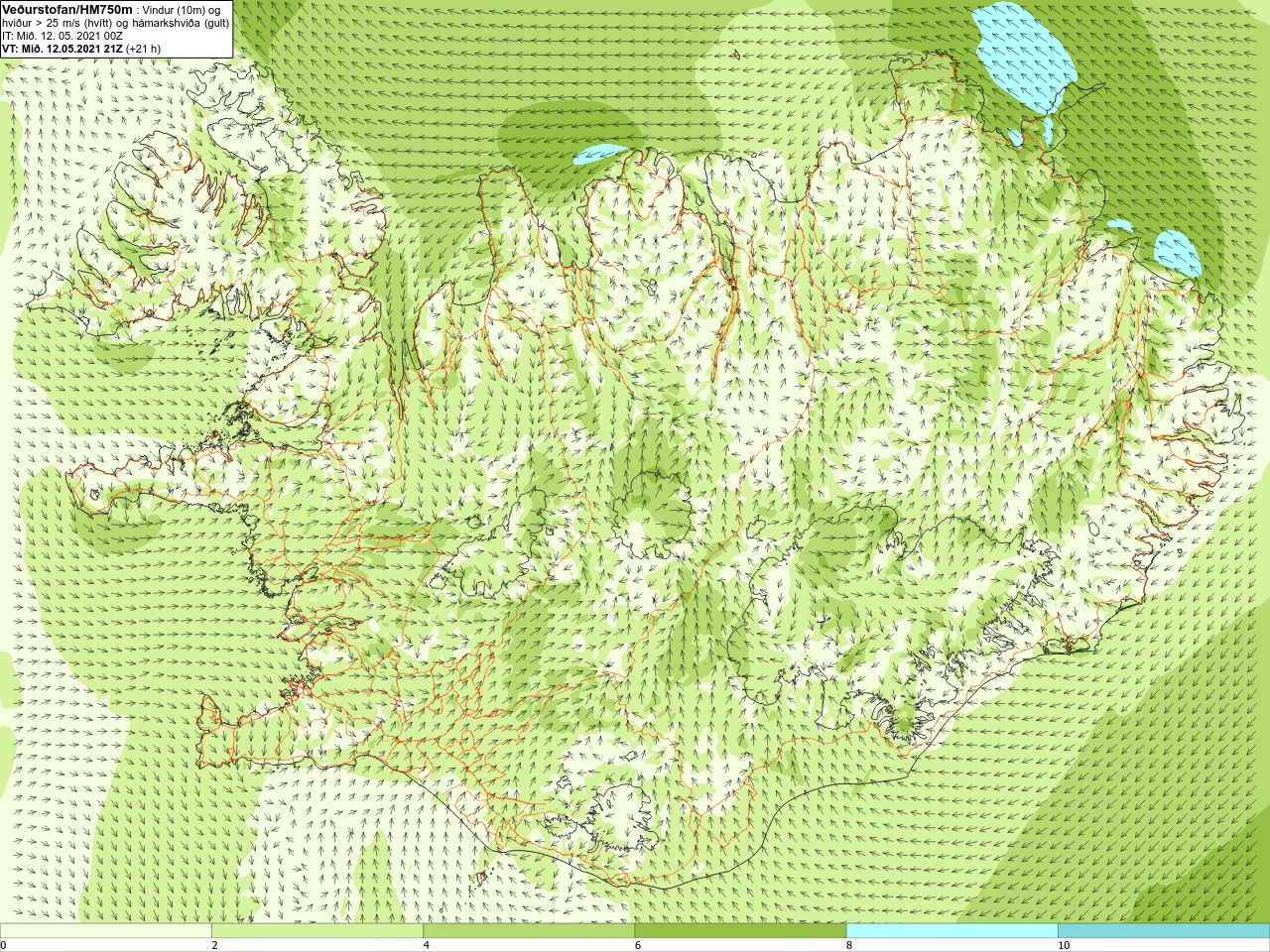Click the pale yellow 0–2 legend swatch
Screen dimensions: 1270x952
tap(105, 931)
